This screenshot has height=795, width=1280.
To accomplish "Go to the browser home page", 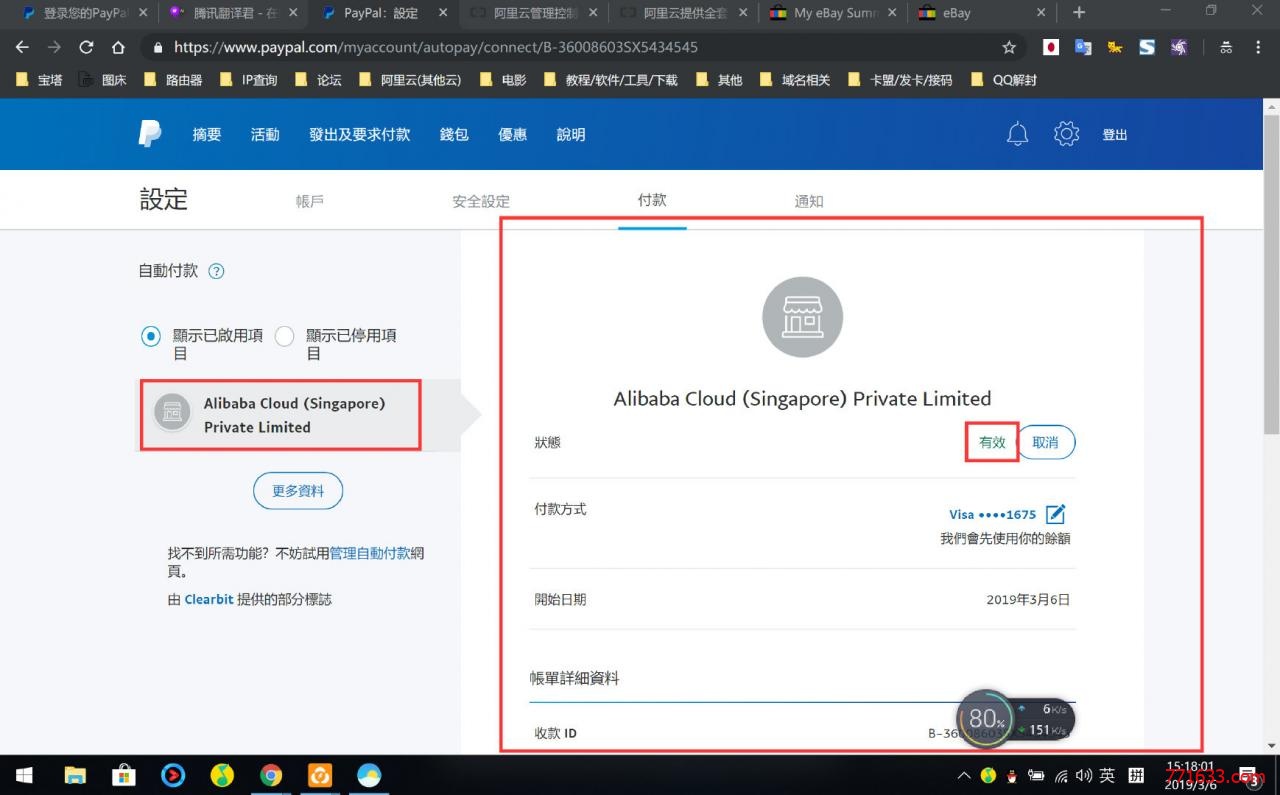I will point(118,47).
